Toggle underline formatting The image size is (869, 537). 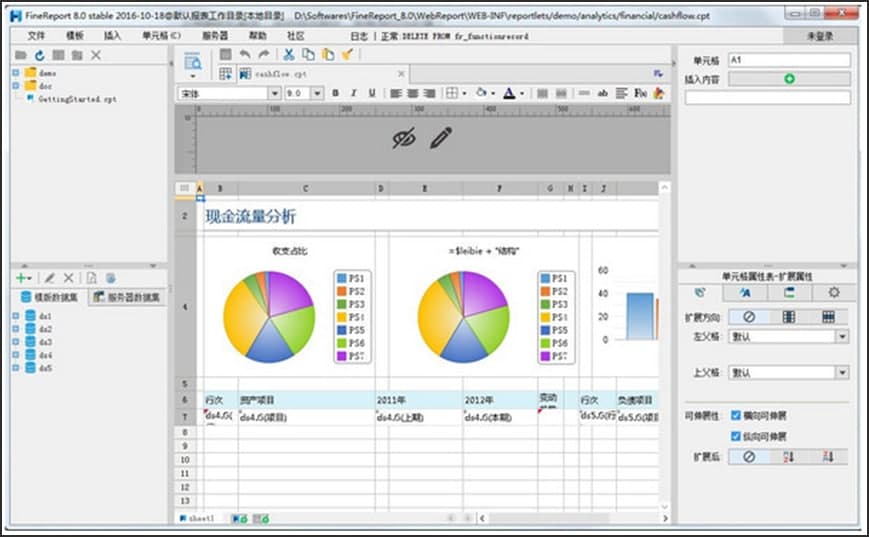pos(372,93)
